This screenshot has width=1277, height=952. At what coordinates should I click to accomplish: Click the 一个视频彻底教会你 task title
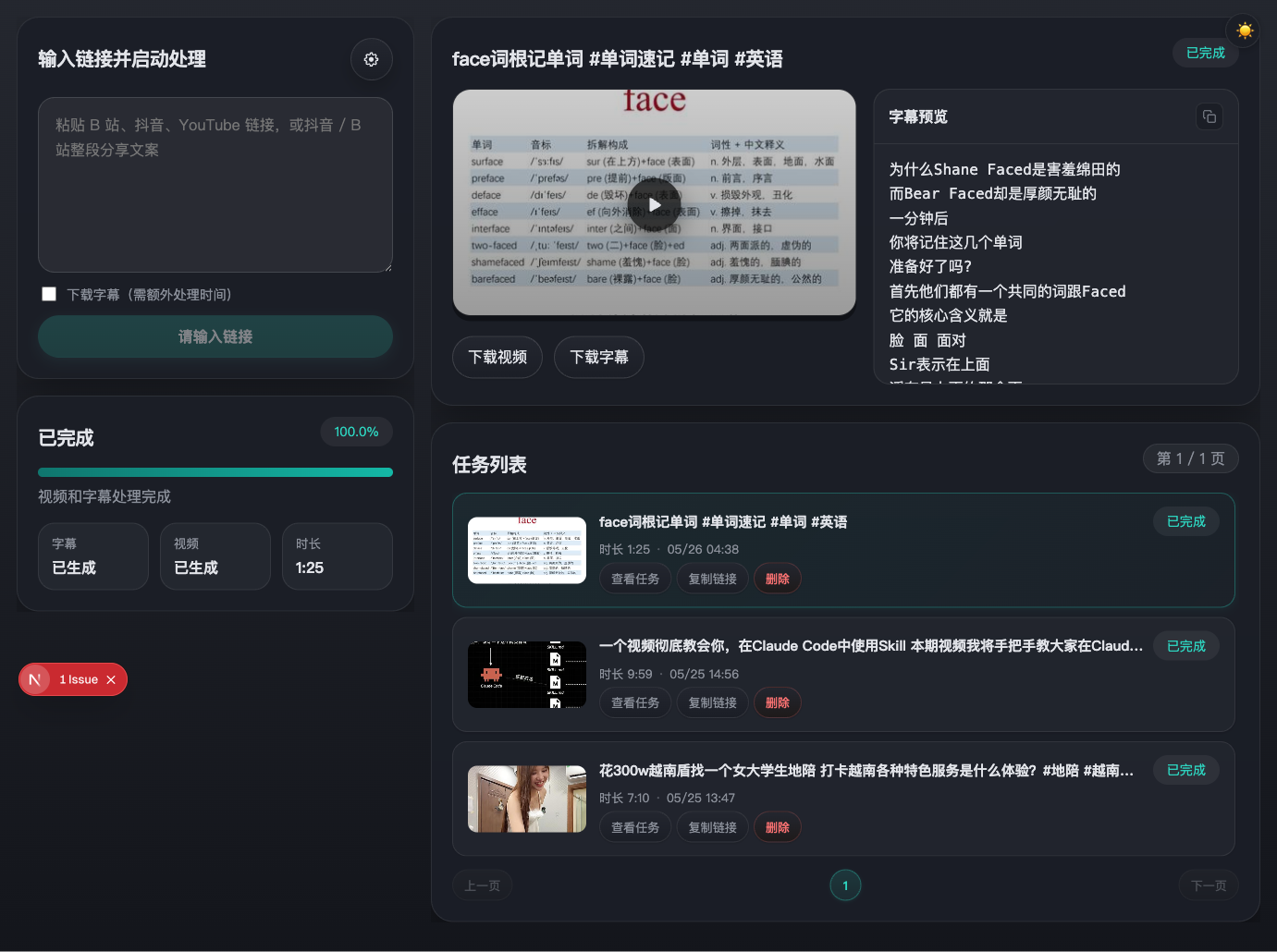point(871,646)
